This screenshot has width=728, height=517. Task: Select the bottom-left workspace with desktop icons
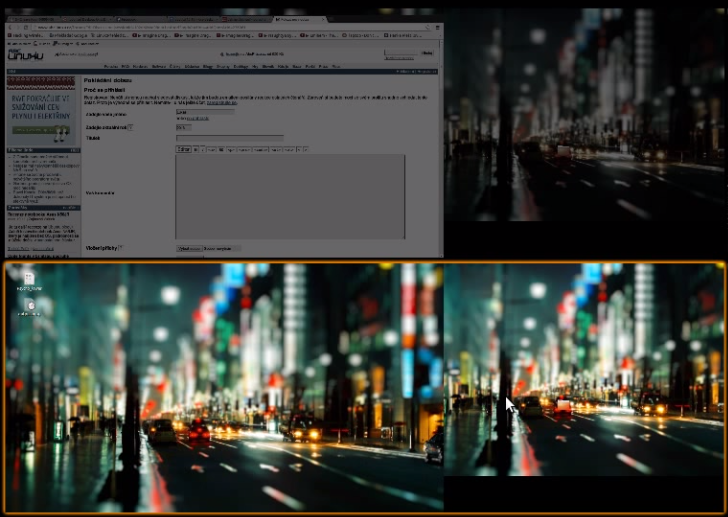pos(224,387)
